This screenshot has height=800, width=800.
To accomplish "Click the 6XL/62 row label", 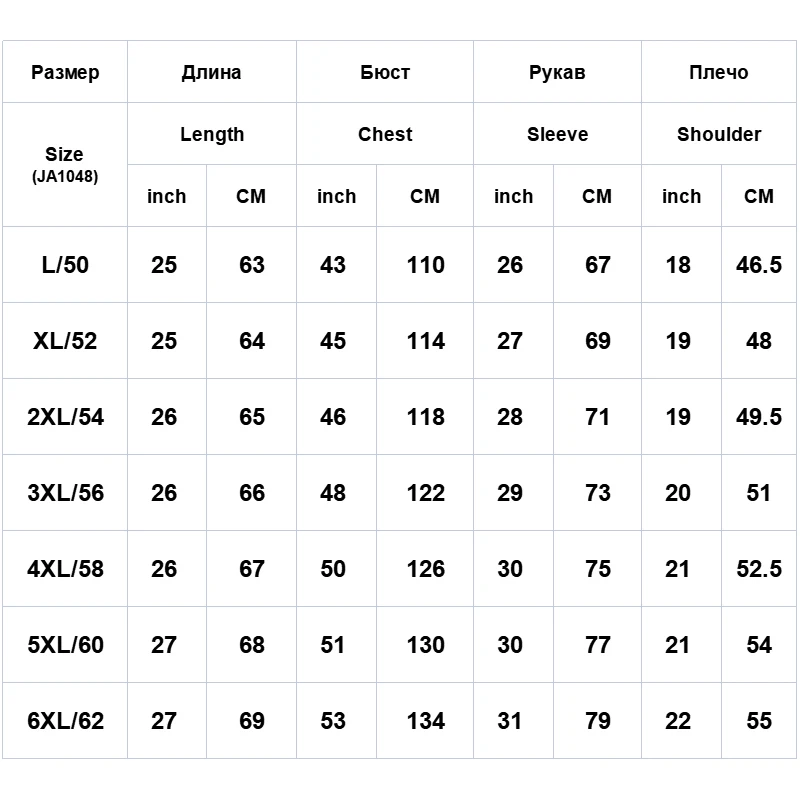I will coord(65,720).
